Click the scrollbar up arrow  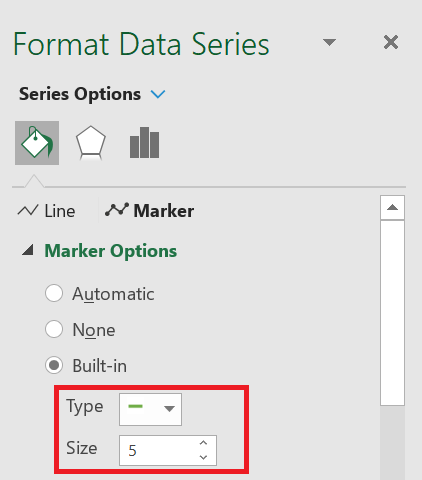click(x=392, y=207)
